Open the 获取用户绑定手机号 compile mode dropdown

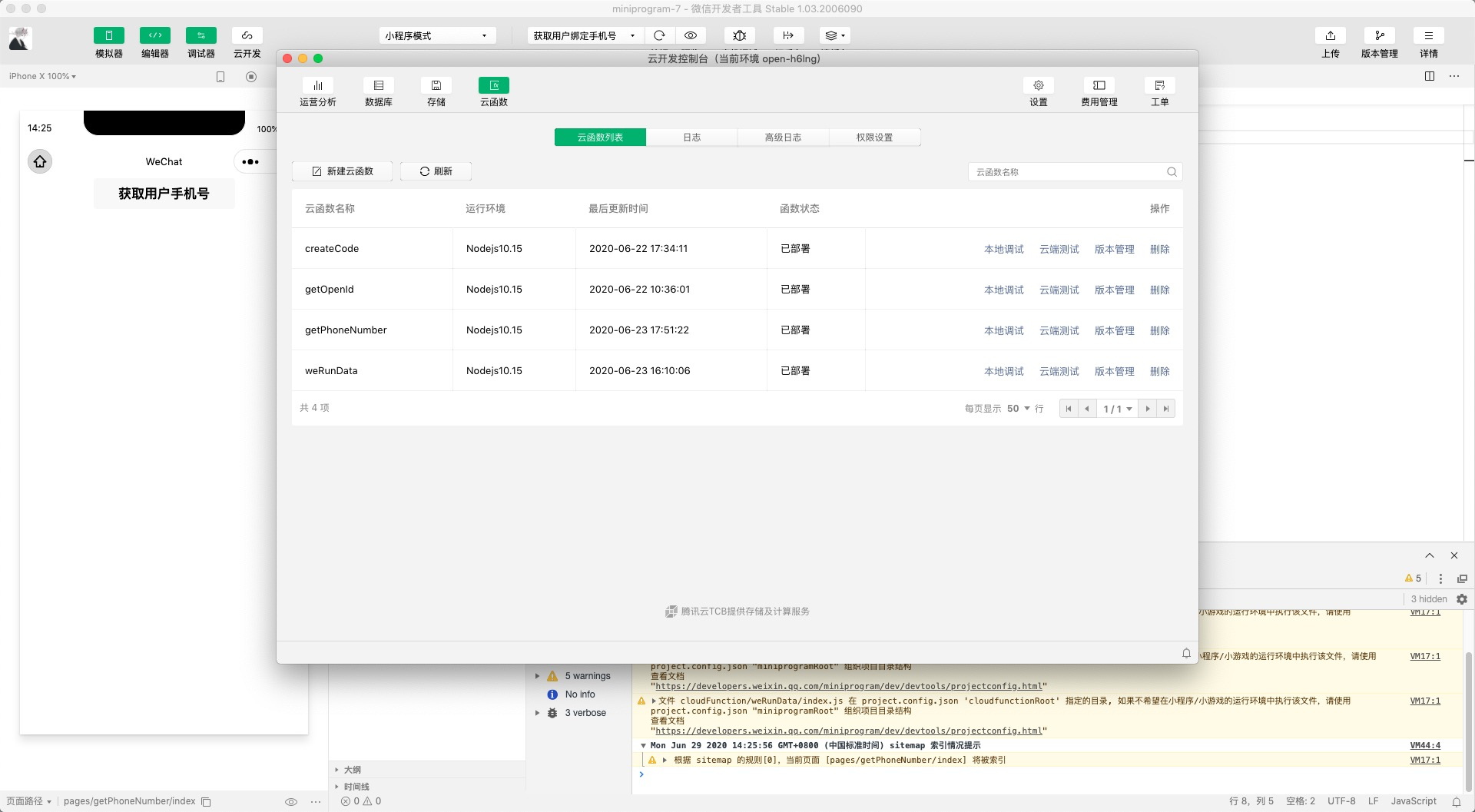click(x=585, y=35)
